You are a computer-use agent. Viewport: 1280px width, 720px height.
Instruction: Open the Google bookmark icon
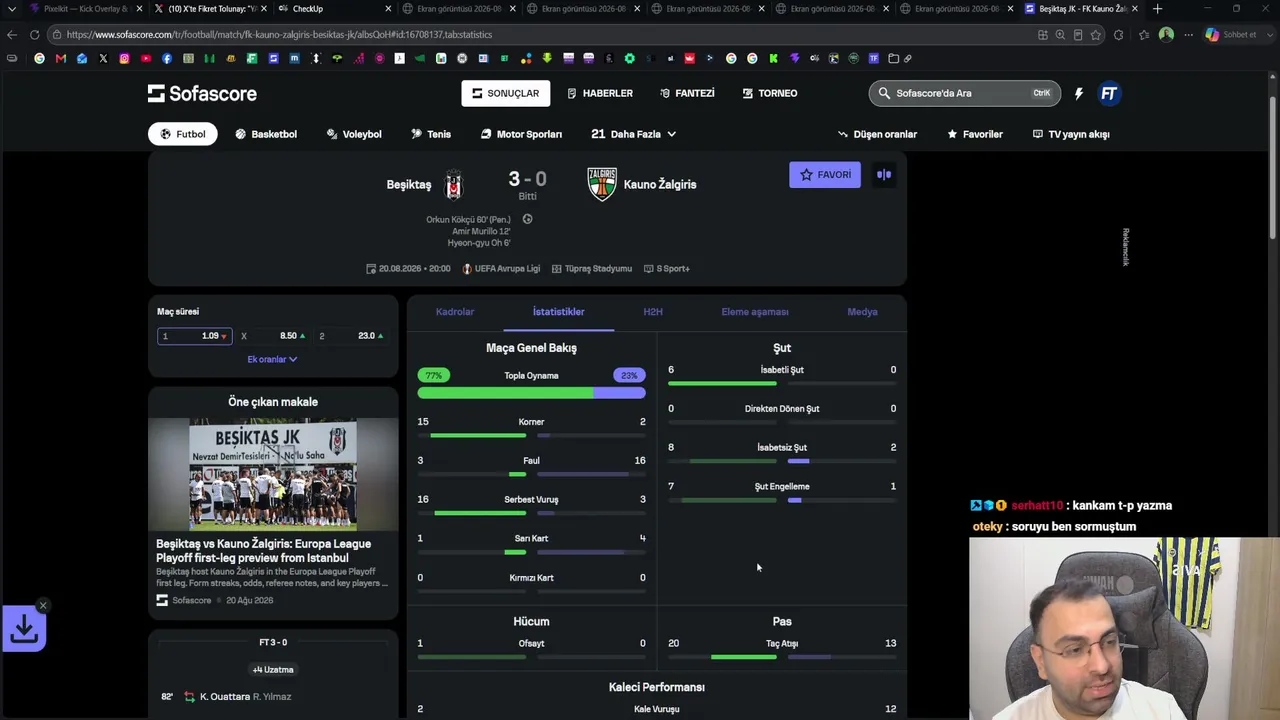click(39, 58)
